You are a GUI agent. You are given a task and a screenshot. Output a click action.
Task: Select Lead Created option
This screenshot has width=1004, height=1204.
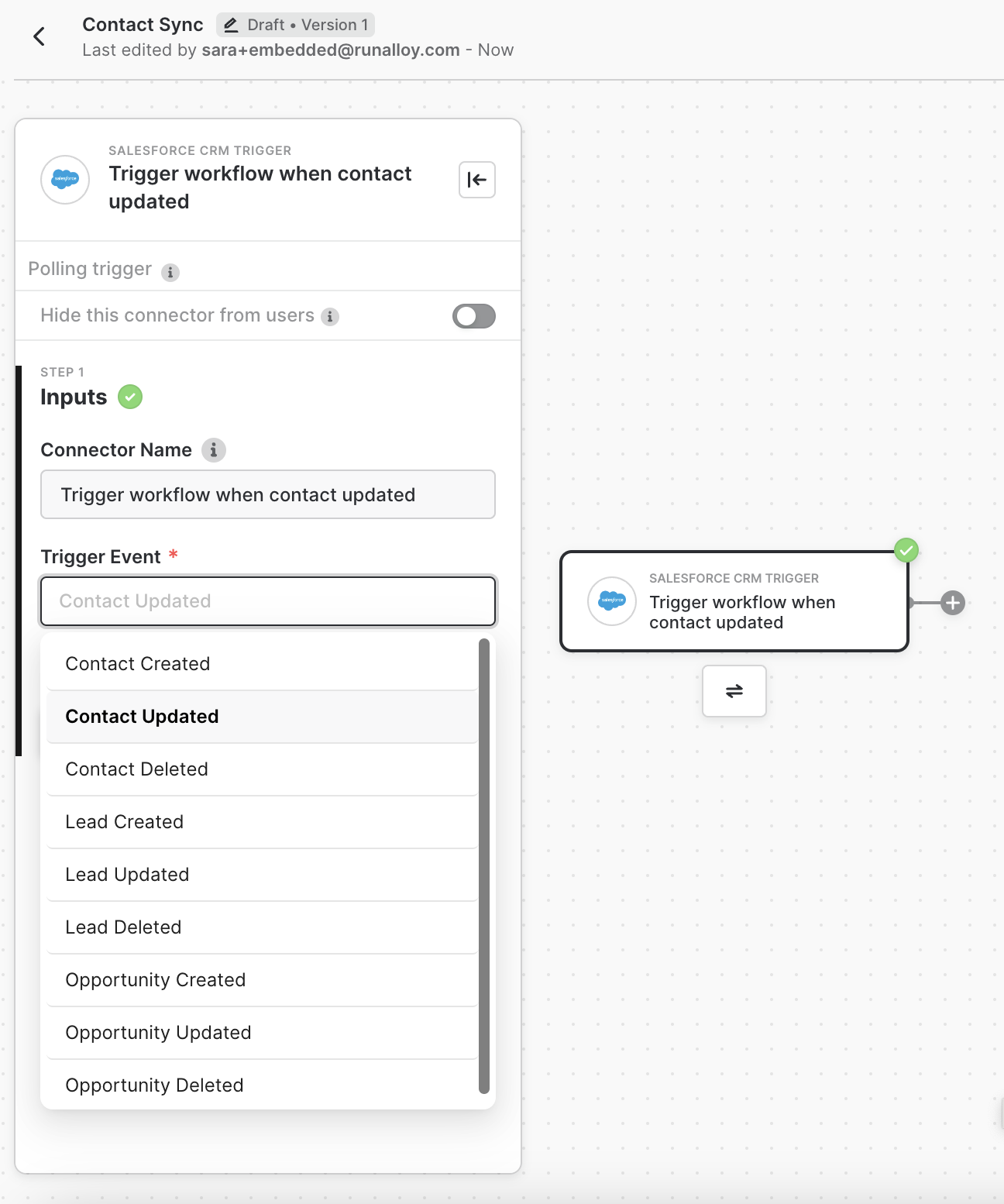click(x=125, y=822)
